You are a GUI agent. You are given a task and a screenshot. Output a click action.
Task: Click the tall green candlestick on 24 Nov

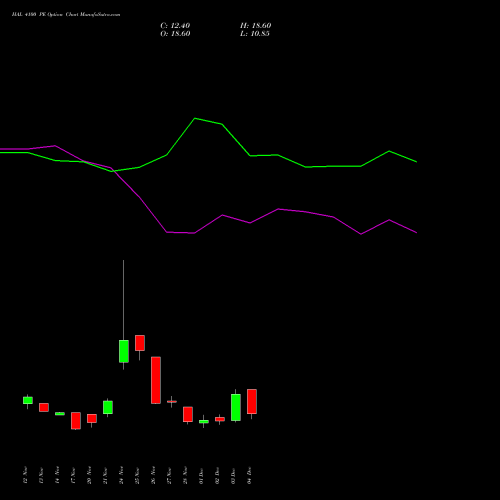click(x=124, y=351)
